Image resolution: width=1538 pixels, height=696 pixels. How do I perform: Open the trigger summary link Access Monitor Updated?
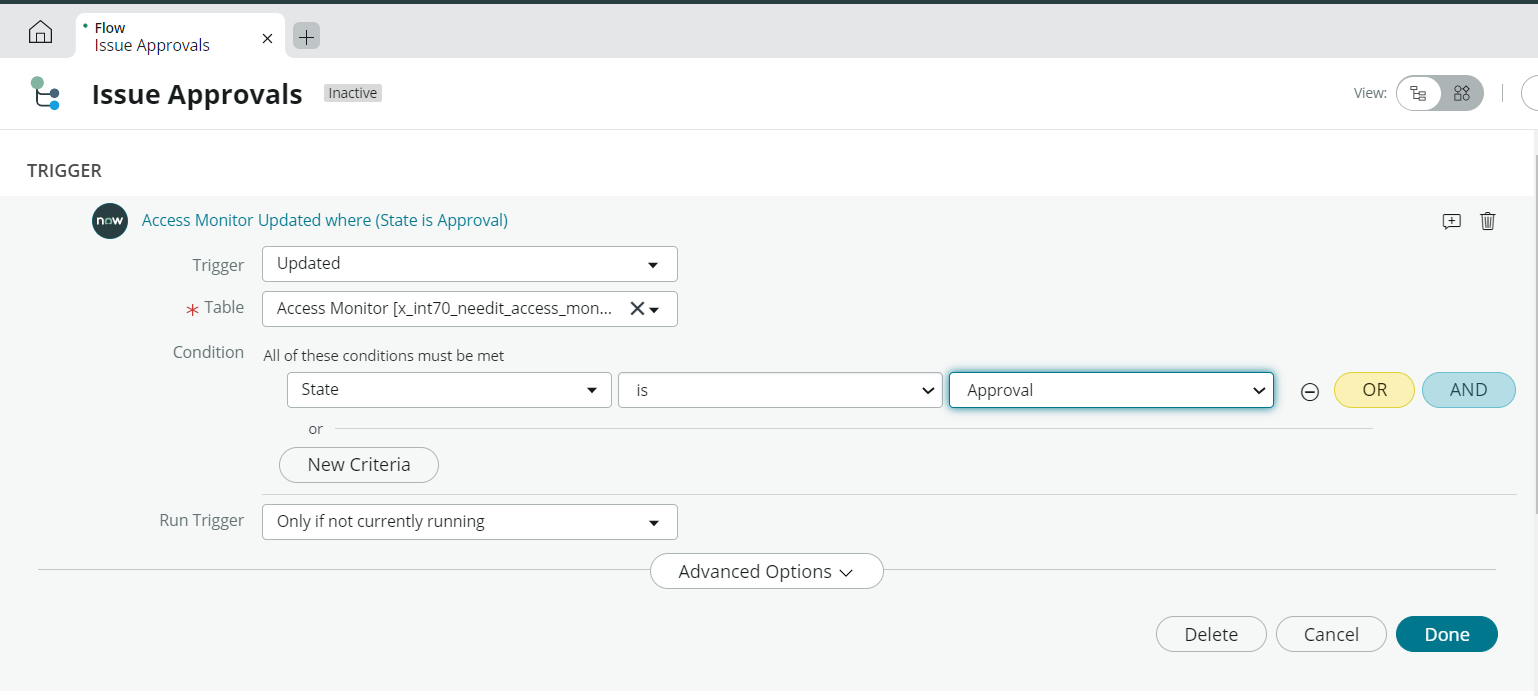(x=324, y=220)
